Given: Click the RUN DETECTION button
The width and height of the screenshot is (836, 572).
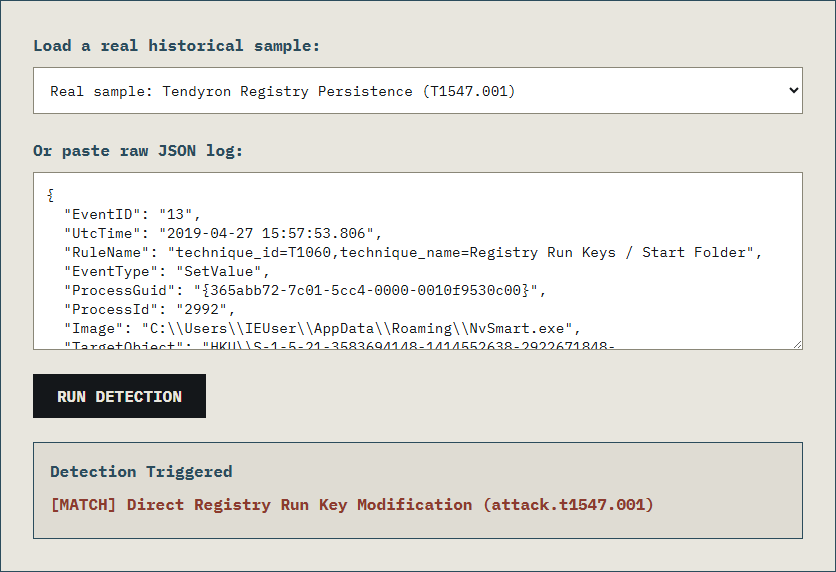Looking at the screenshot, I should click(119, 396).
